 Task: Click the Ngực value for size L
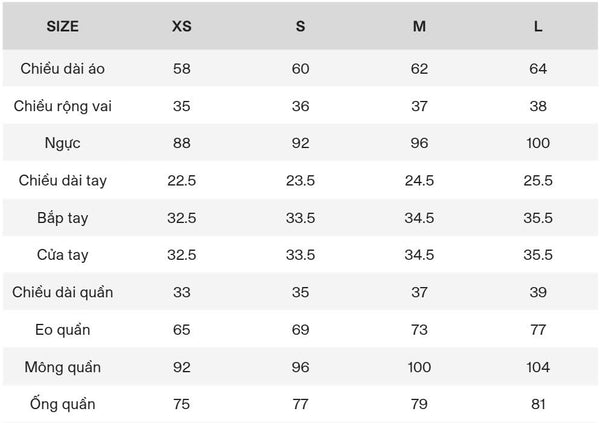coord(538,143)
